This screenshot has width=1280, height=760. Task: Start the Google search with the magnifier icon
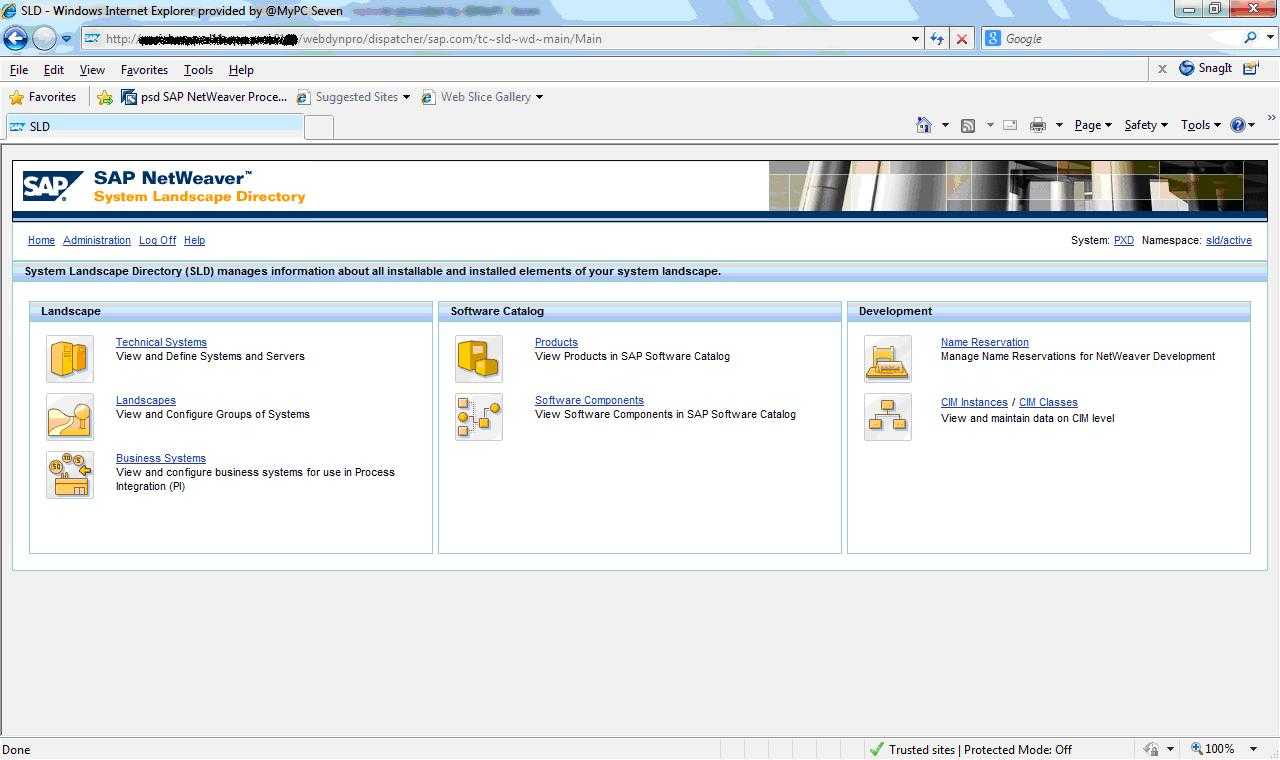click(x=1250, y=38)
